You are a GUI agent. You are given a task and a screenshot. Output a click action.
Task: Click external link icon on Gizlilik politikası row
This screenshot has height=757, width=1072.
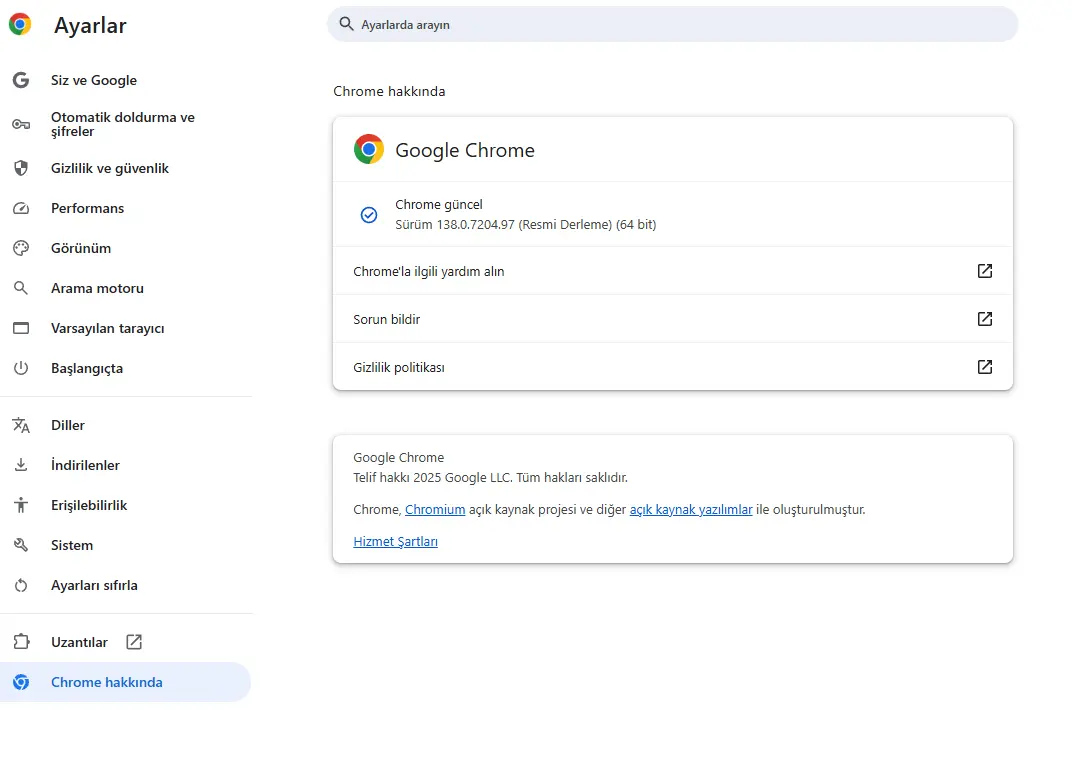(x=984, y=367)
